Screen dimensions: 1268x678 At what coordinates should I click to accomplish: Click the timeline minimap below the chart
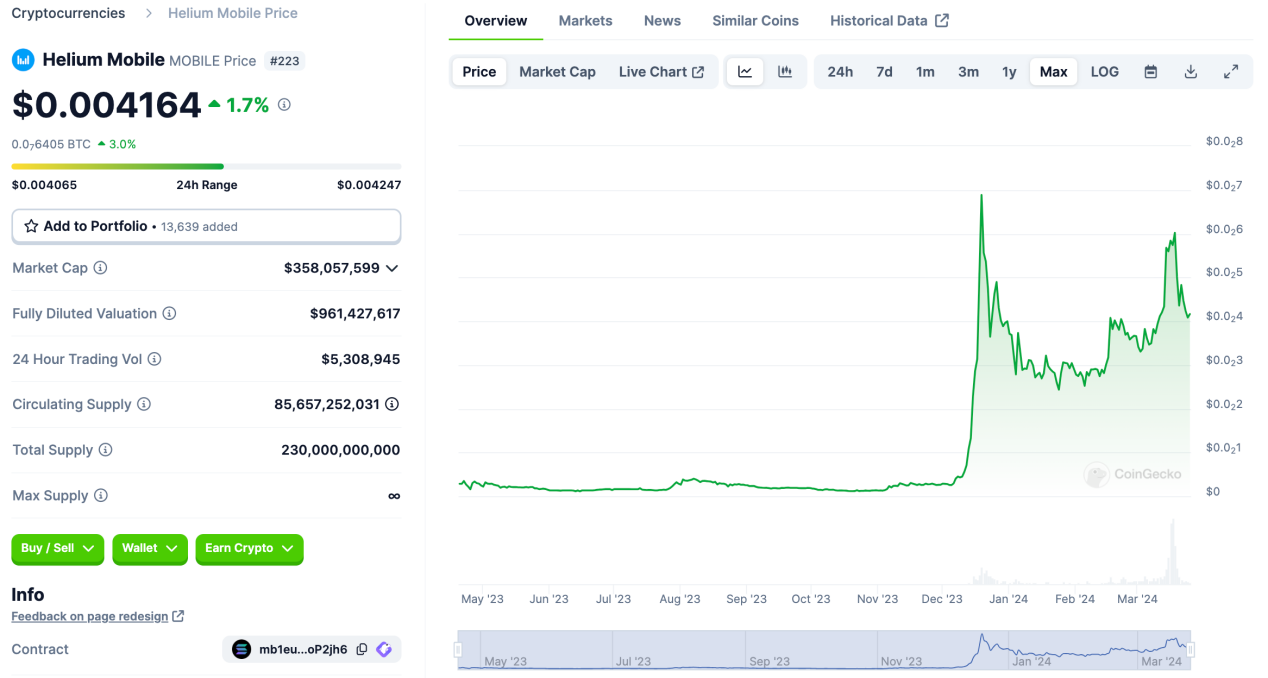(x=820, y=649)
